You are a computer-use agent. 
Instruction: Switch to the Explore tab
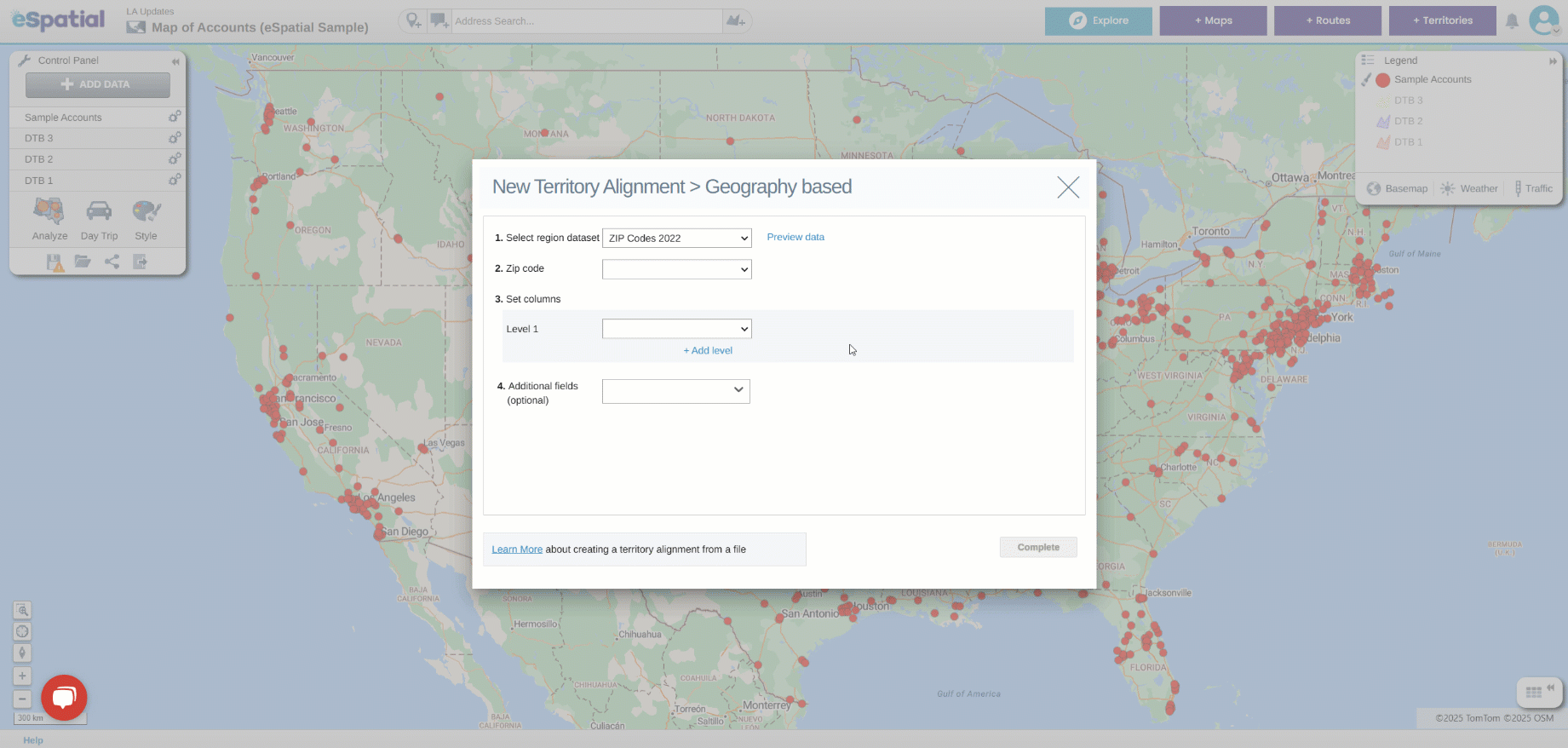coord(1099,20)
